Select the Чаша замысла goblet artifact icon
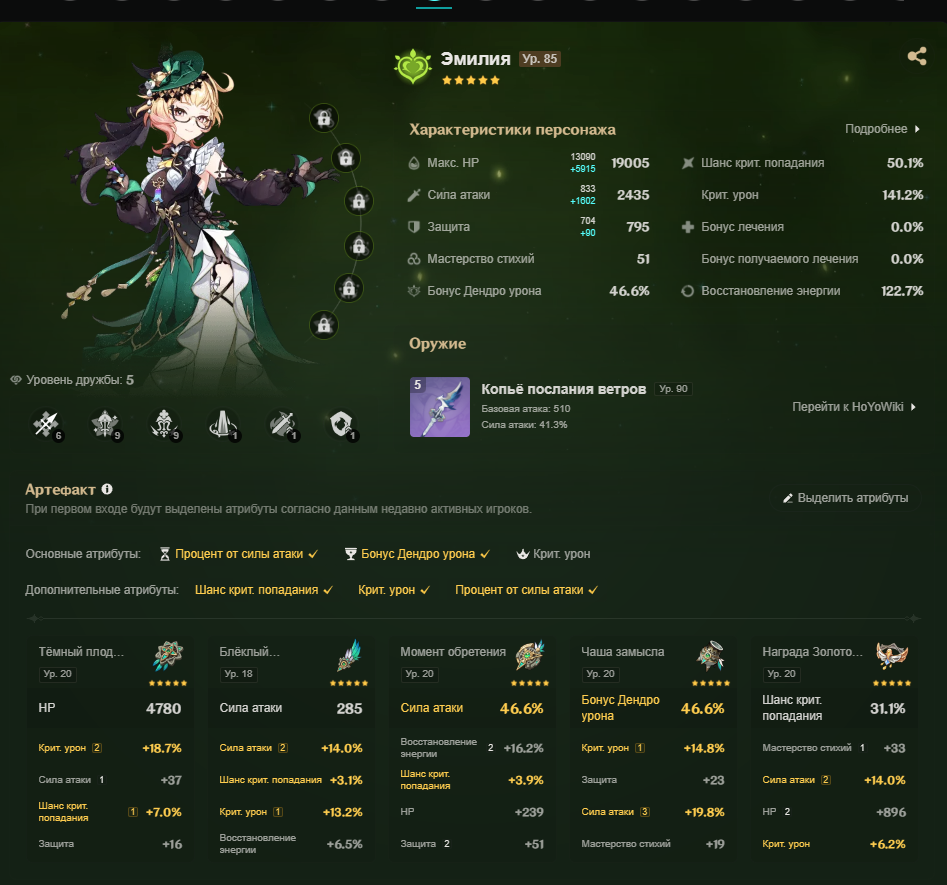Viewport: 947px width, 885px height. tap(711, 656)
